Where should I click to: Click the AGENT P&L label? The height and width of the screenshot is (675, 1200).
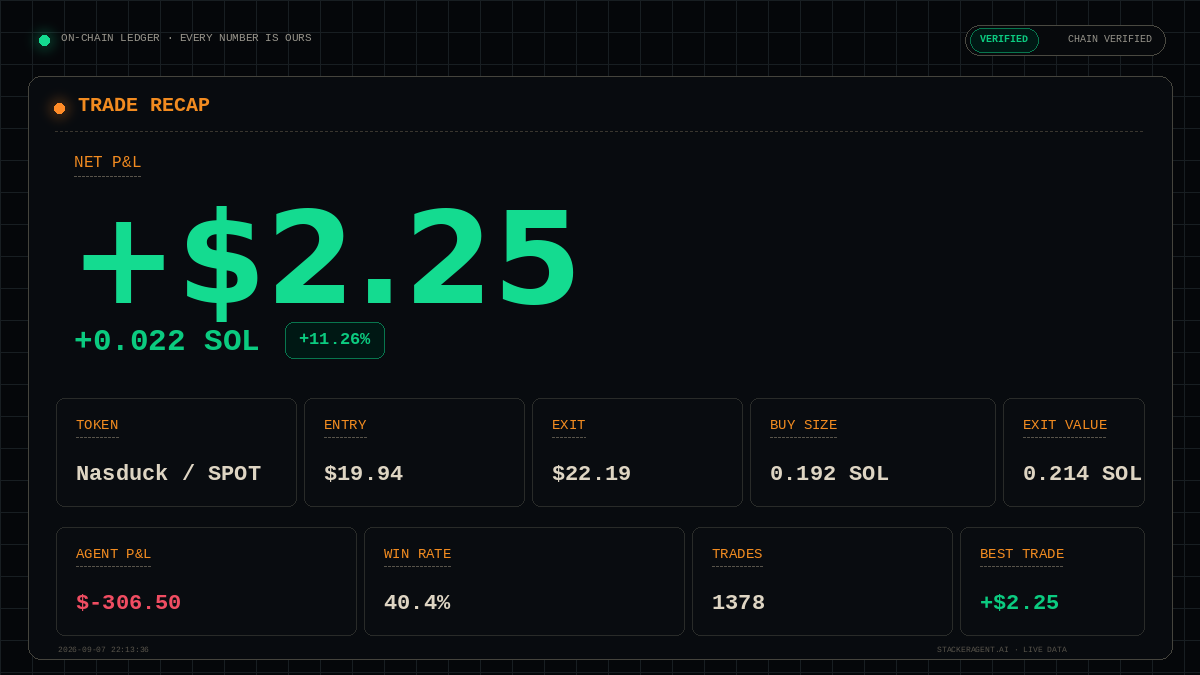click(113, 554)
